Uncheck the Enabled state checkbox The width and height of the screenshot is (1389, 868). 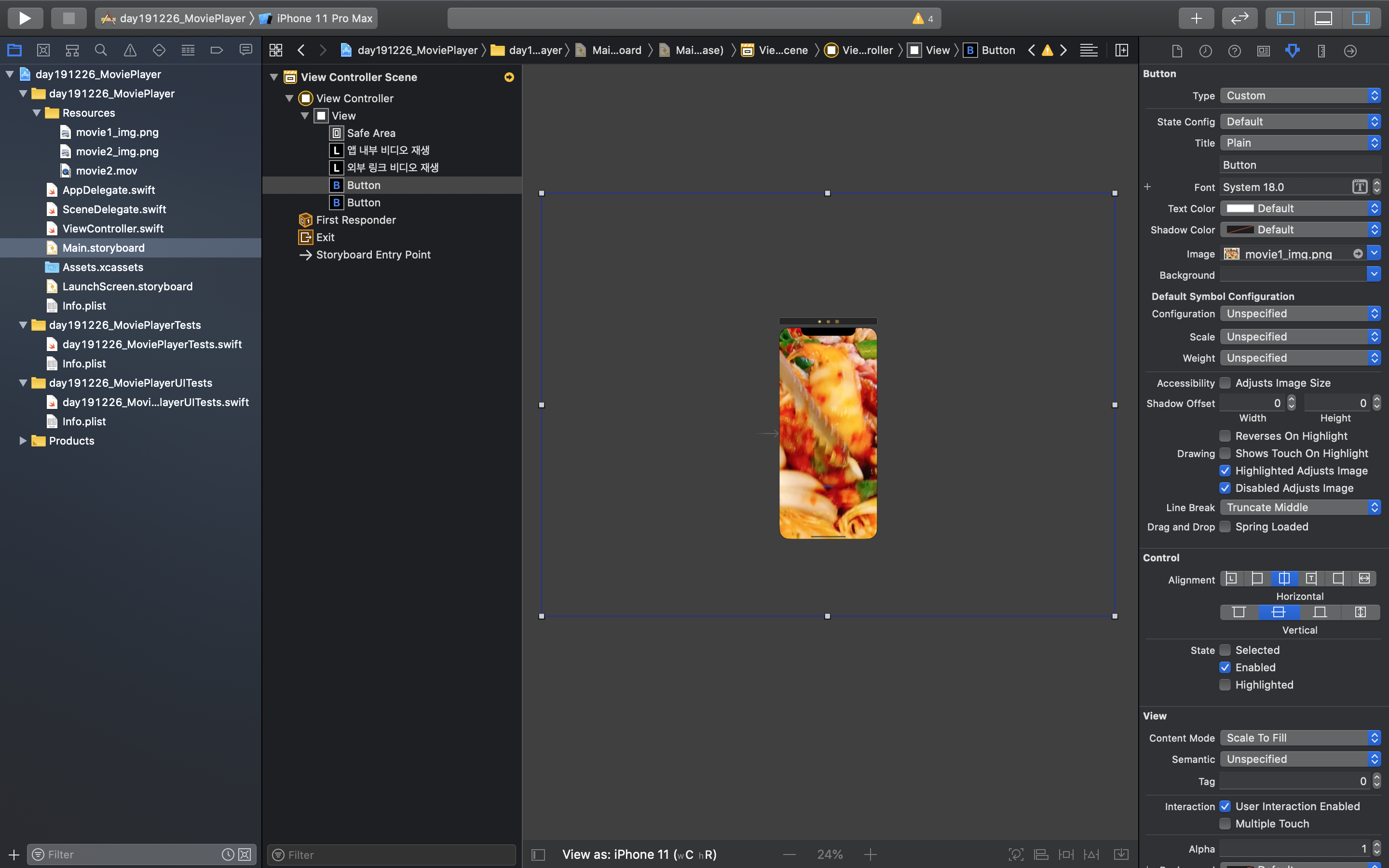click(1225, 667)
